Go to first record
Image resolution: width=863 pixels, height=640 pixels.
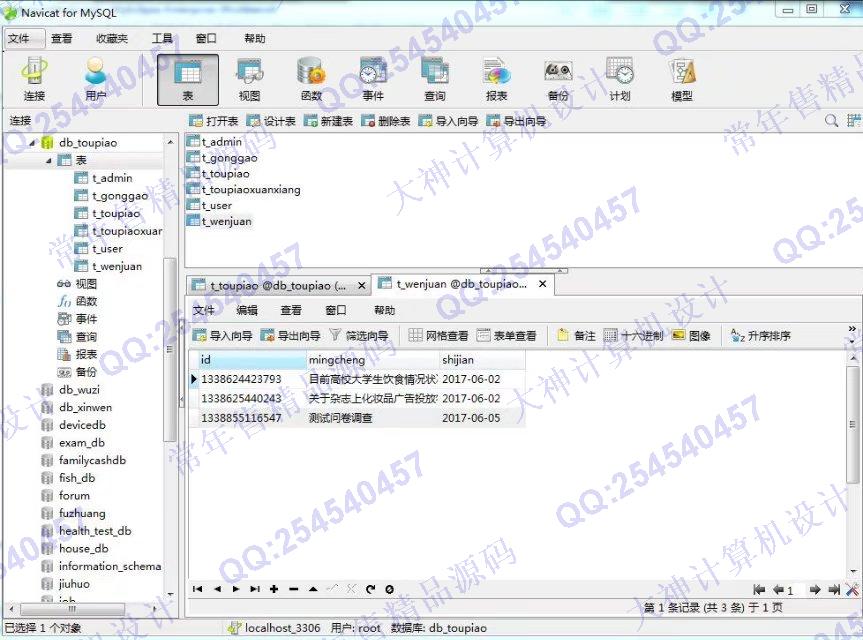pos(198,589)
